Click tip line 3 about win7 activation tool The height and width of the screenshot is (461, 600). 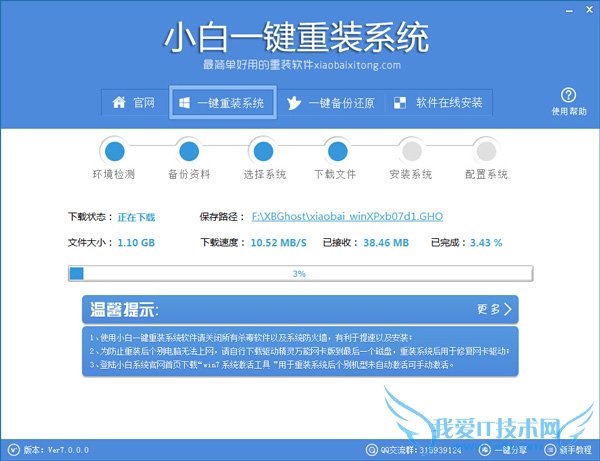[x=272, y=365]
